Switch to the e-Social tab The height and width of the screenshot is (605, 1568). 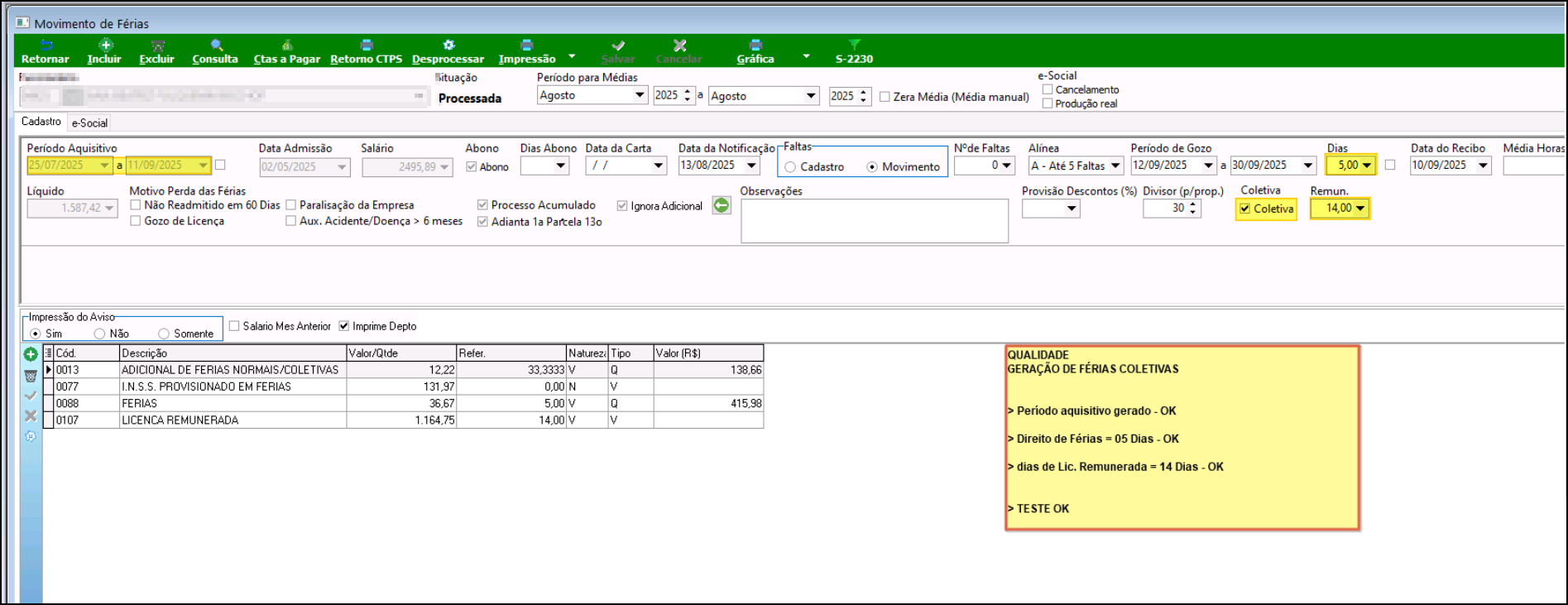(89, 122)
